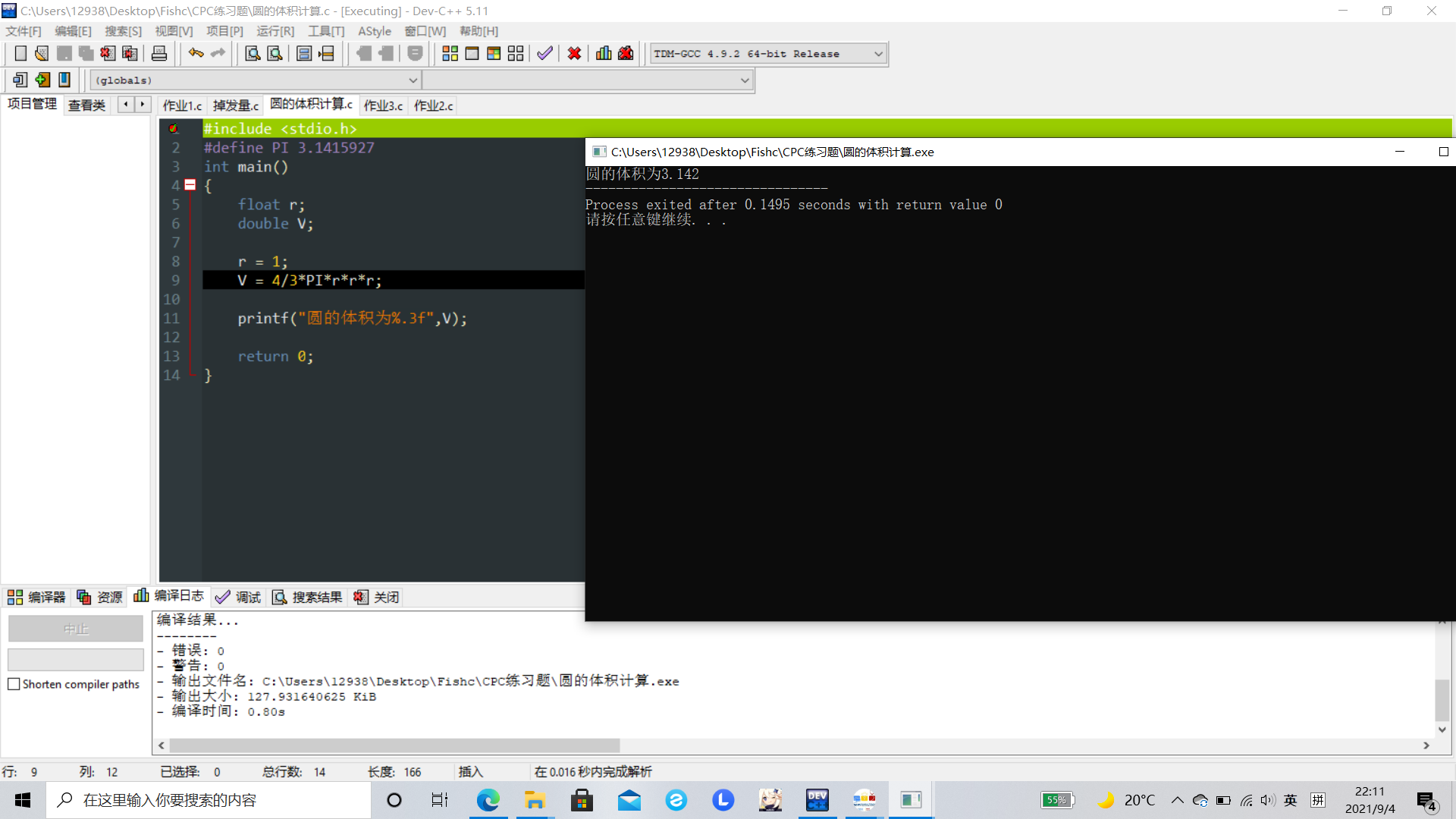Click the Windows Start button

[x=23, y=800]
